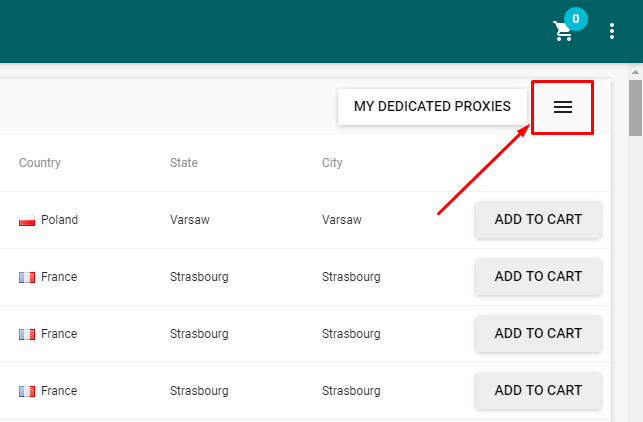
Task: Add the last France Strasbourg proxy to cart
Action: pyautogui.click(x=538, y=390)
